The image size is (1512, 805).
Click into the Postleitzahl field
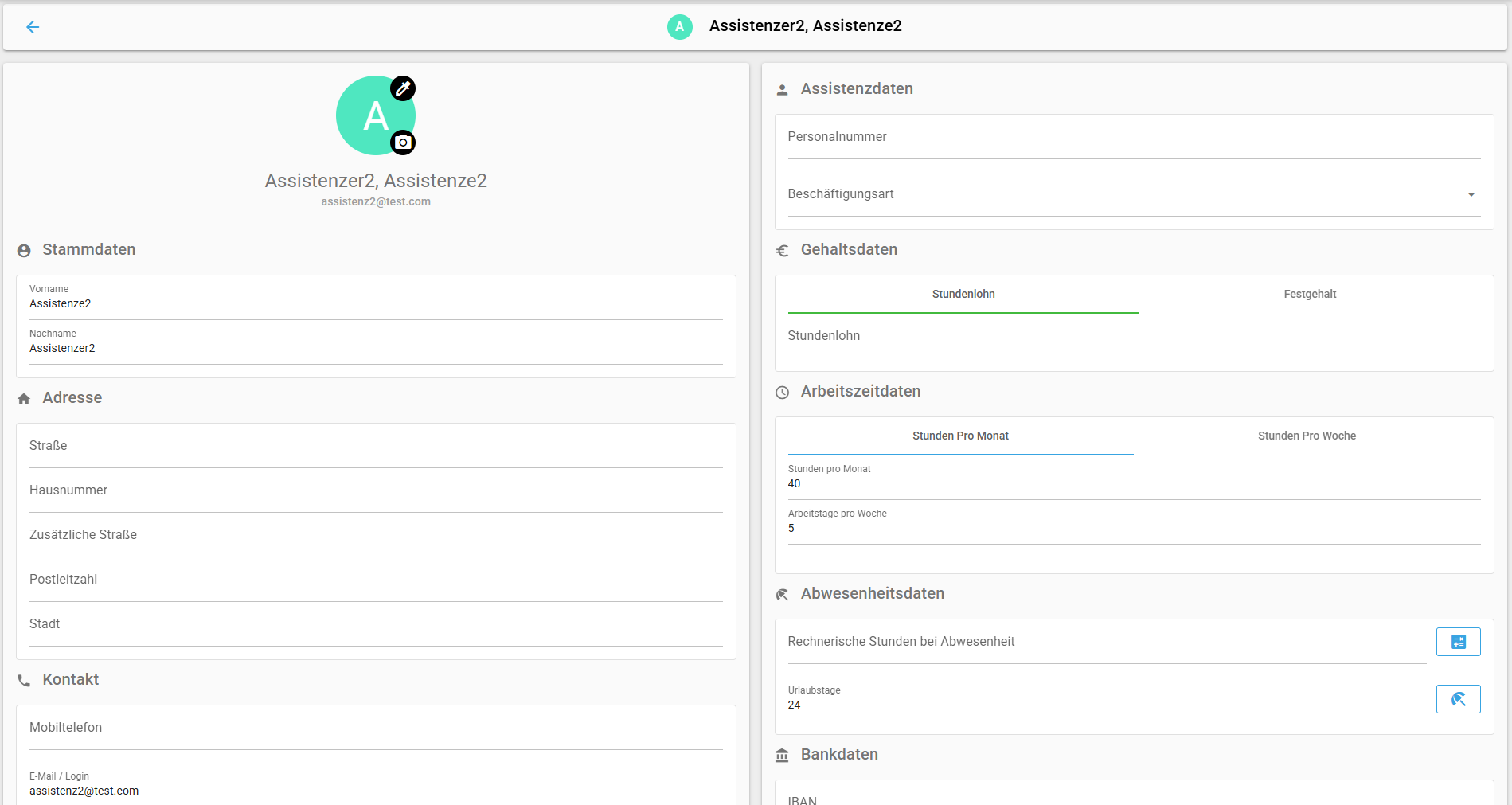[x=376, y=580]
